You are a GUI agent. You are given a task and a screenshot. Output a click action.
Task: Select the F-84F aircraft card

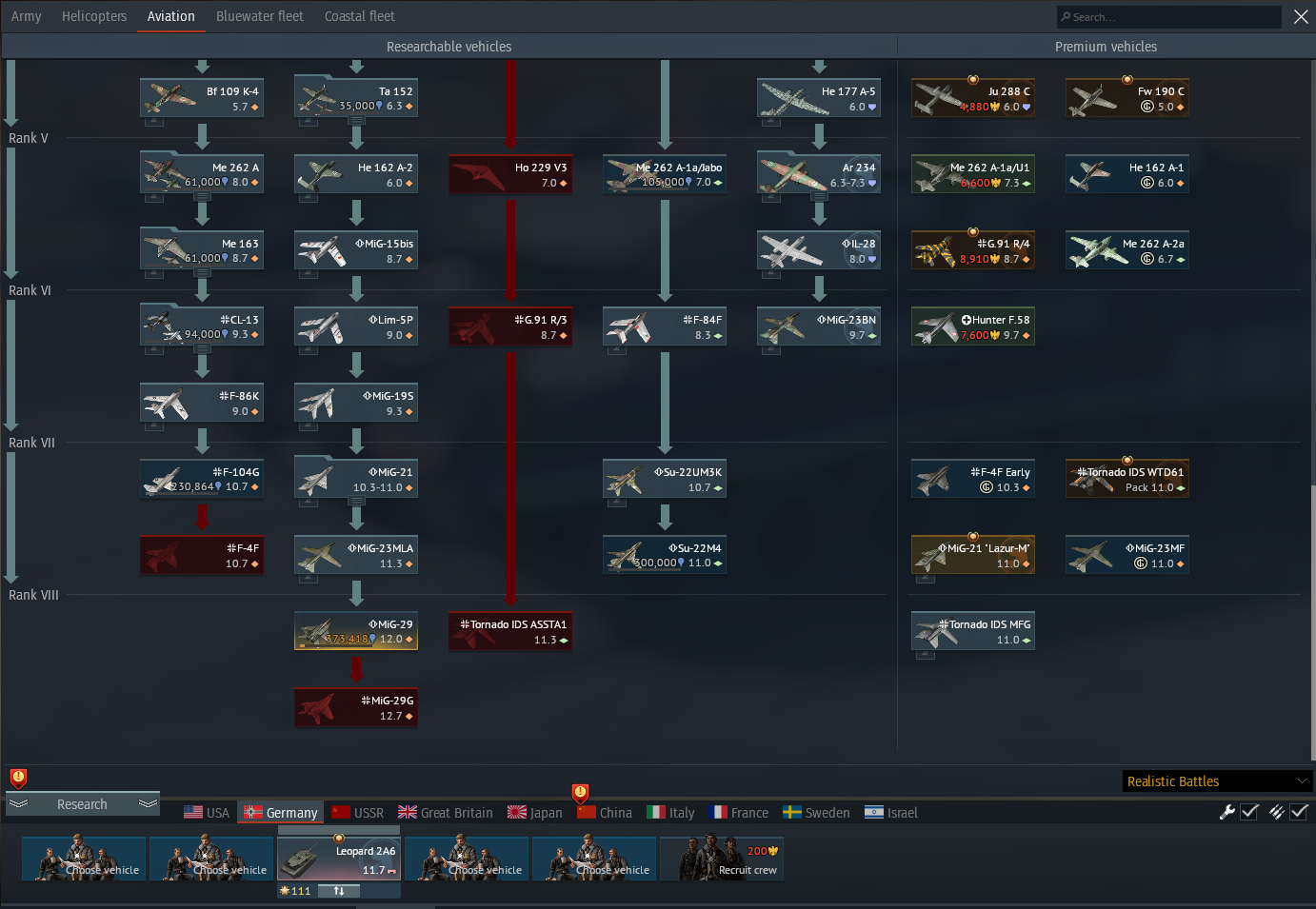pos(665,326)
